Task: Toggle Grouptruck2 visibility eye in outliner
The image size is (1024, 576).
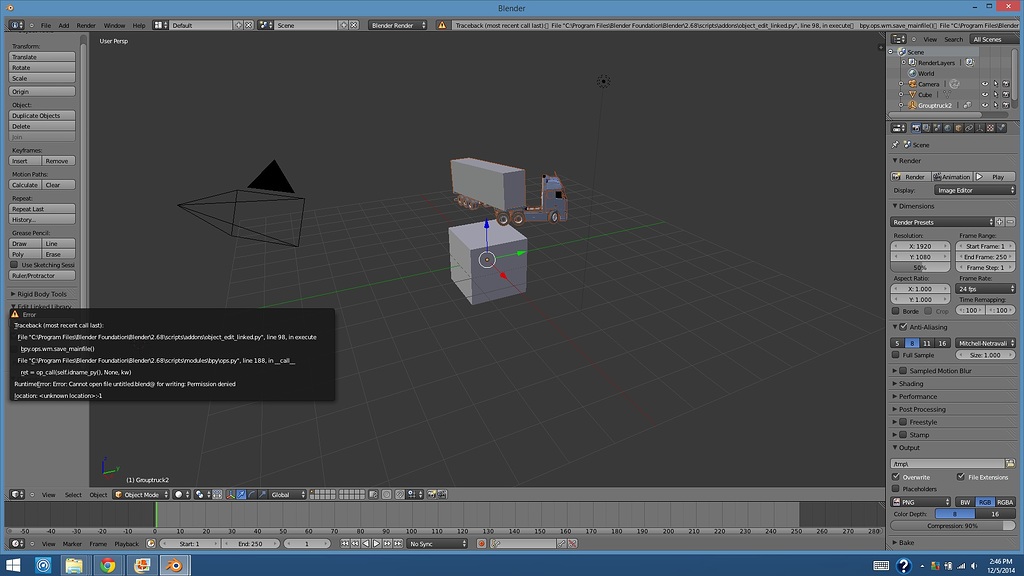Action: (x=985, y=105)
